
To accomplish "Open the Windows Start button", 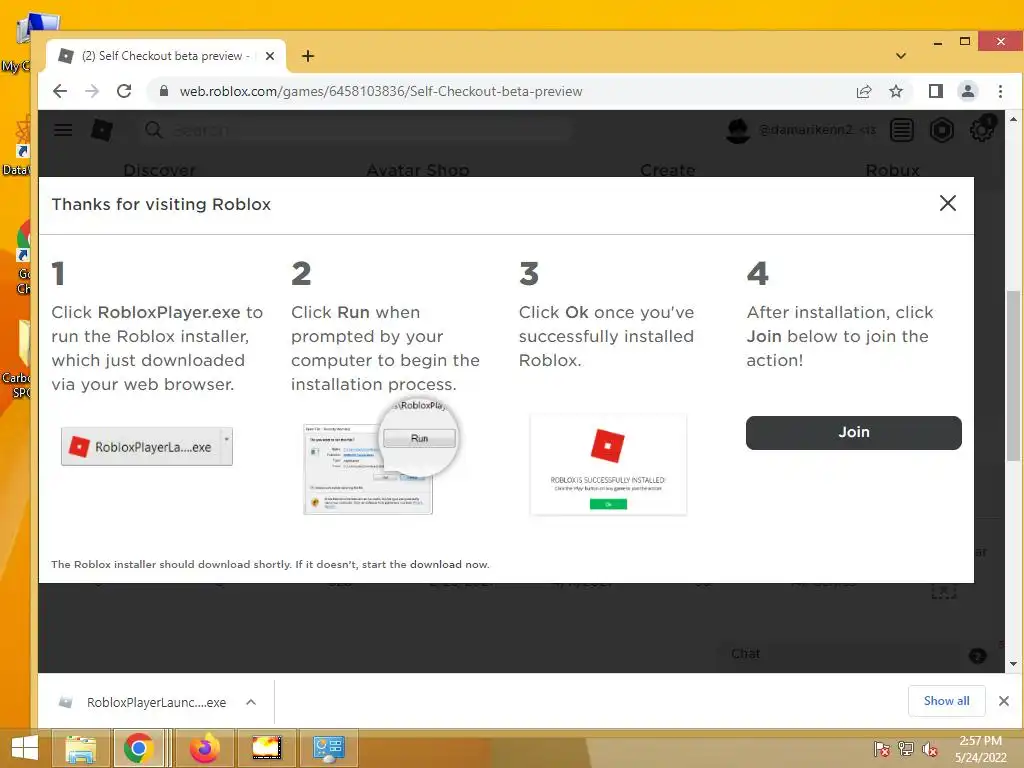I will (24, 748).
